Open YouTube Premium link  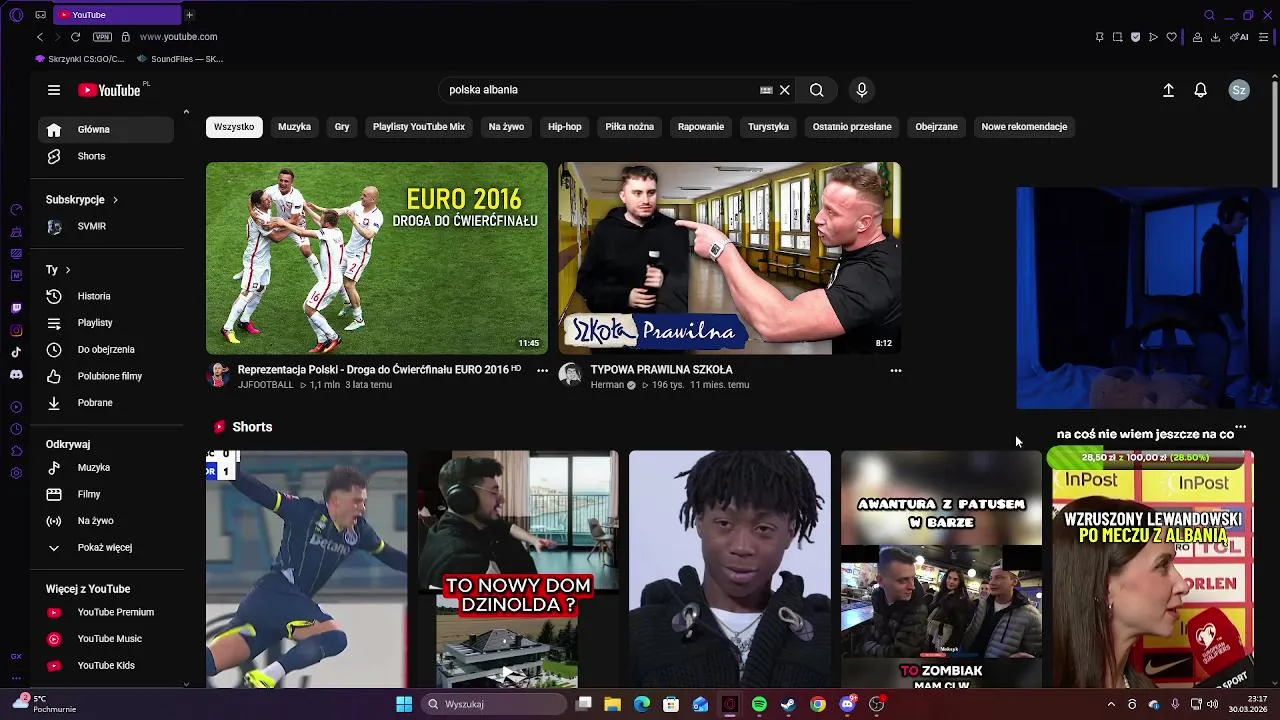pos(105,613)
